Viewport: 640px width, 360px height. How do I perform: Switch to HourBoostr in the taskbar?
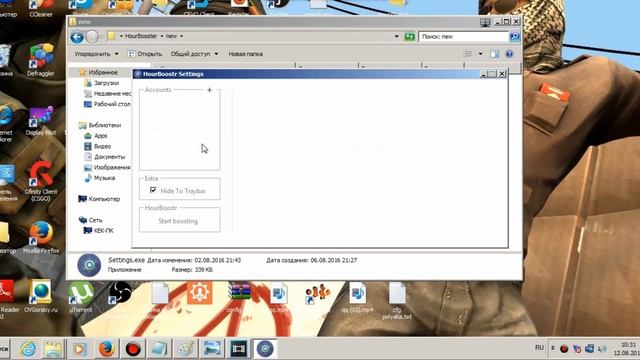click(265, 349)
